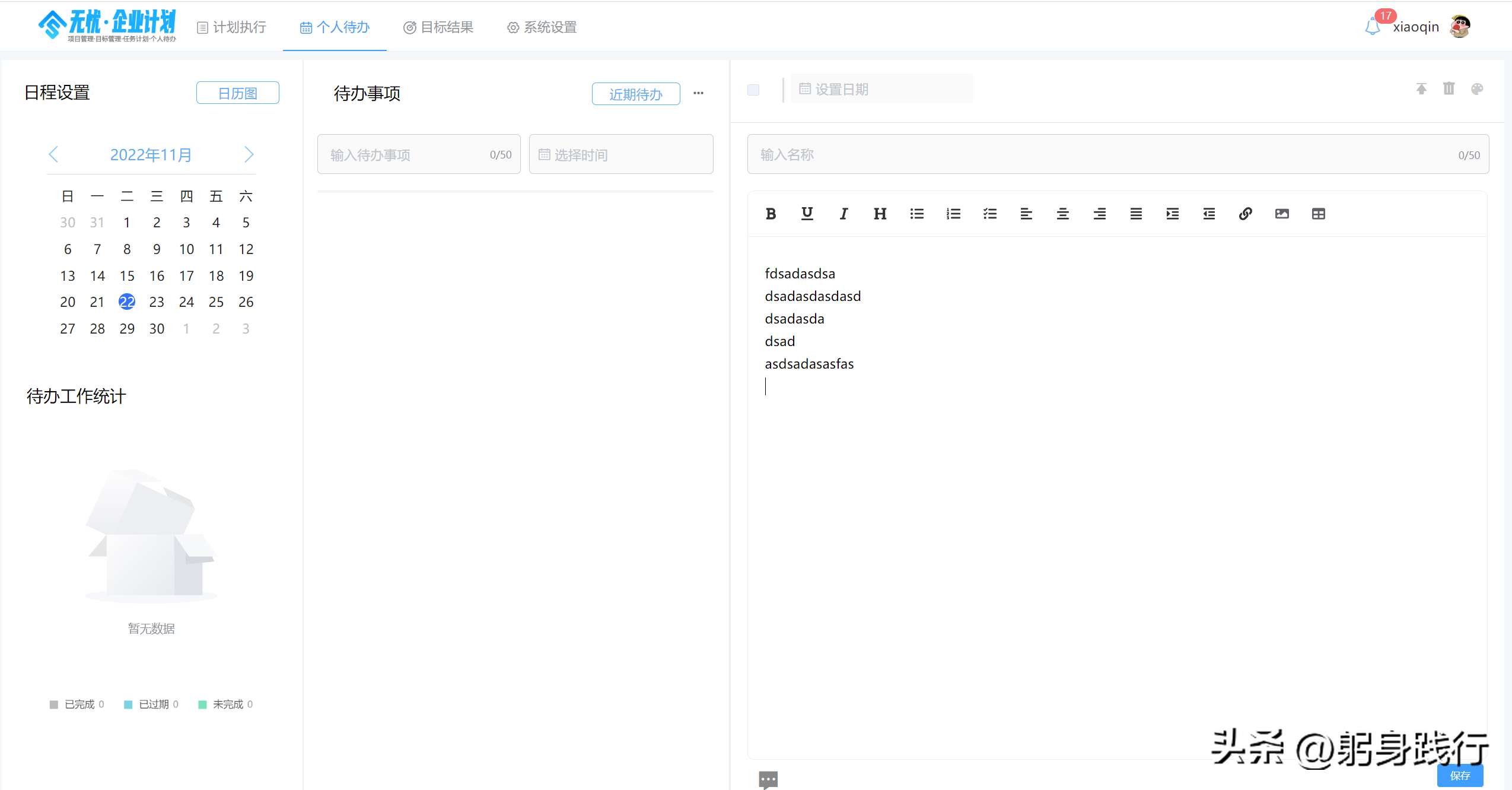Insert an image via the toolbar
The width and height of the screenshot is (1512, 790).
(1282, 214)
